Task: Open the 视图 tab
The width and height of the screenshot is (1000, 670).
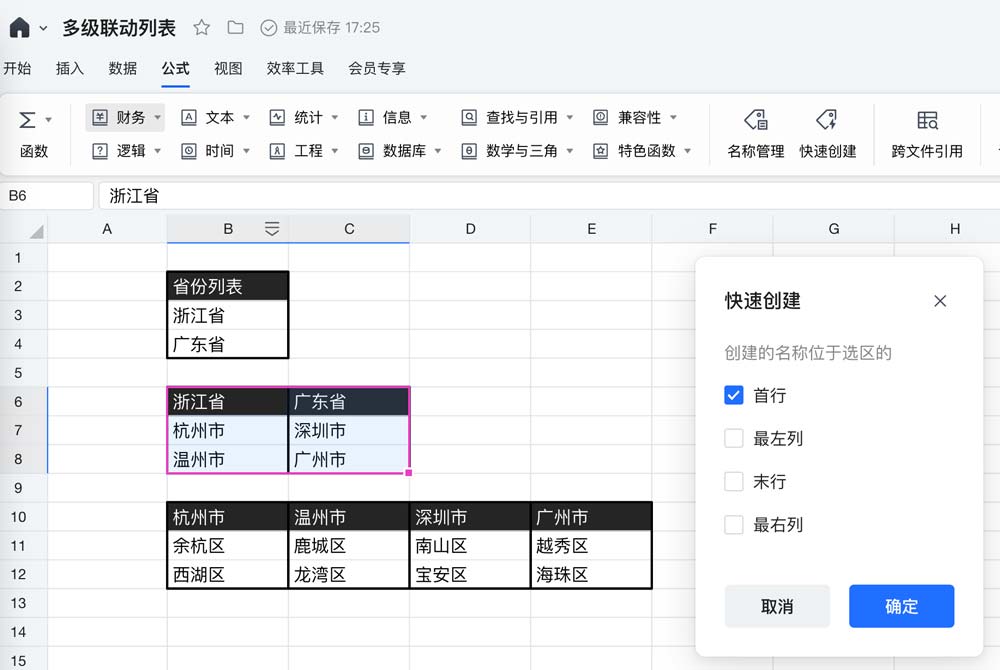Action: click(228, 68)
